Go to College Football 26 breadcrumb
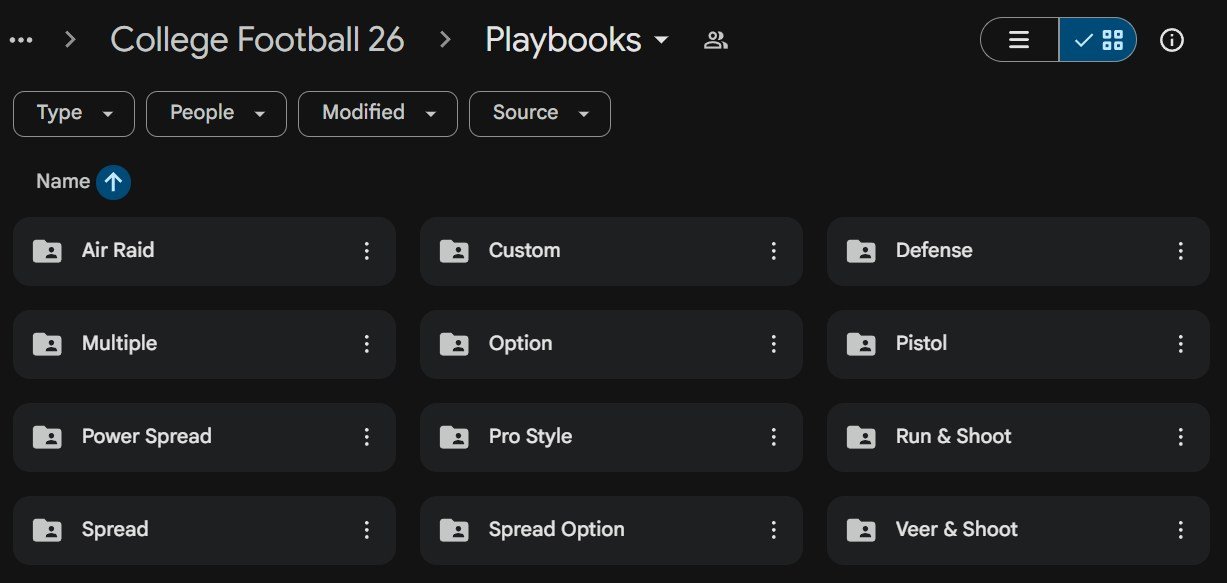Viewport: 1227px width, 583px height. 257,40
